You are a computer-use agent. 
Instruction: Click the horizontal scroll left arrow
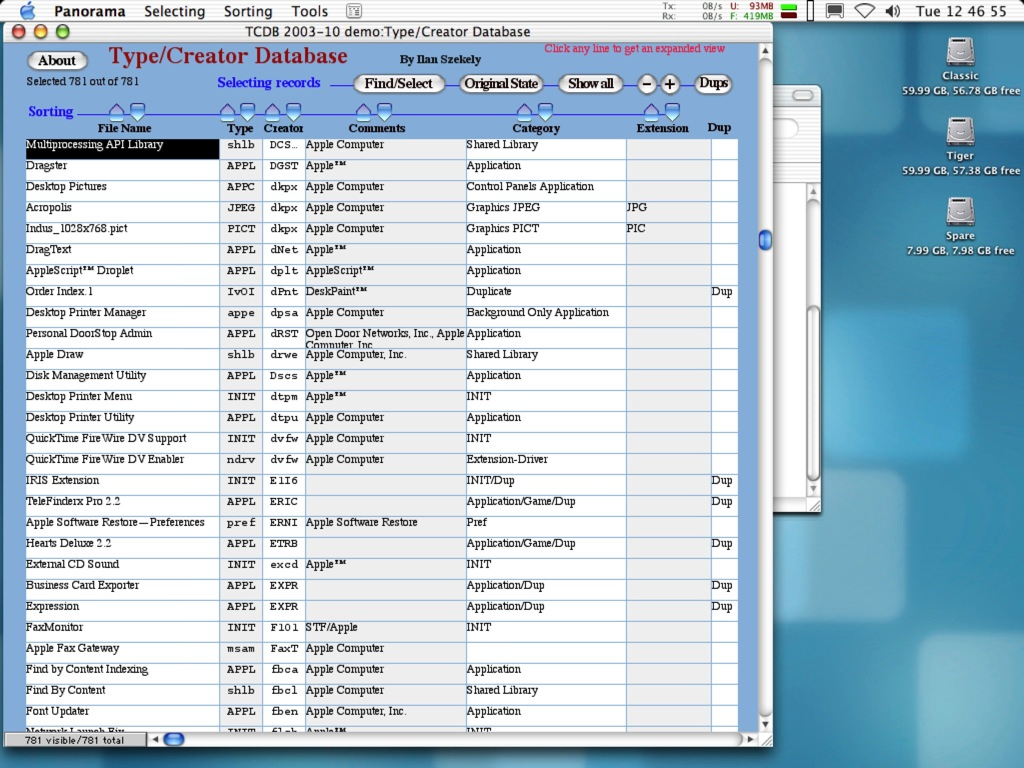[x=155, y=739]
